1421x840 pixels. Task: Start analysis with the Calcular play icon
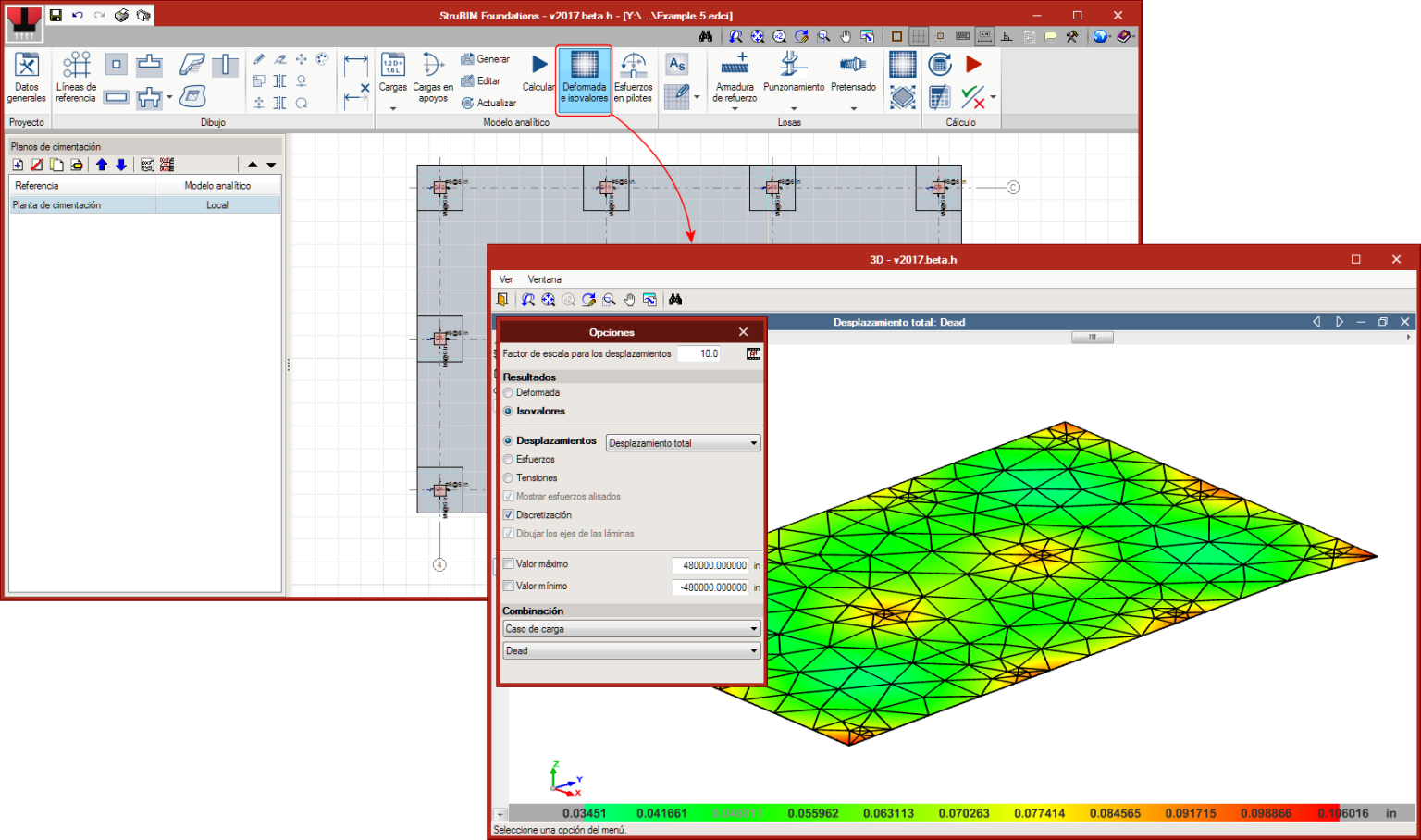pyautogui.click(x=539, y=65)
